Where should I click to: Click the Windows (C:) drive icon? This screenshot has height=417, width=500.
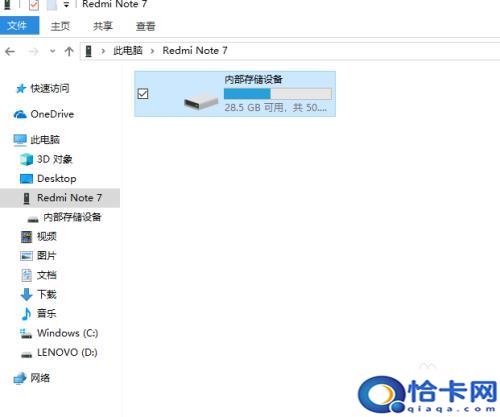[x=26, y=333]
